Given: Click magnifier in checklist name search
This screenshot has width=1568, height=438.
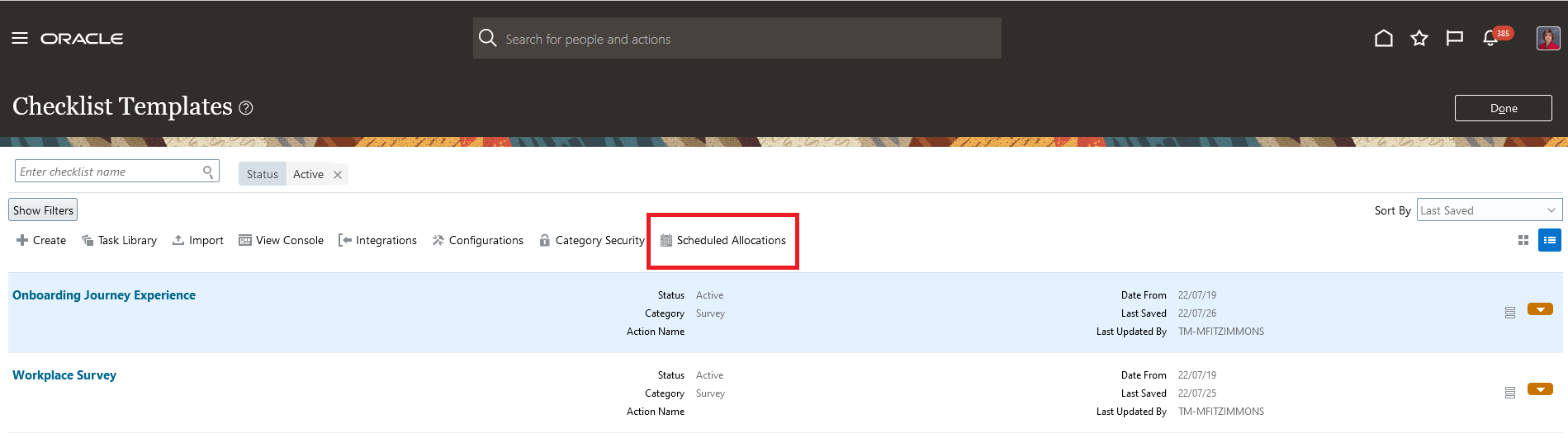Looking at the screenshot, I should 209,172.
